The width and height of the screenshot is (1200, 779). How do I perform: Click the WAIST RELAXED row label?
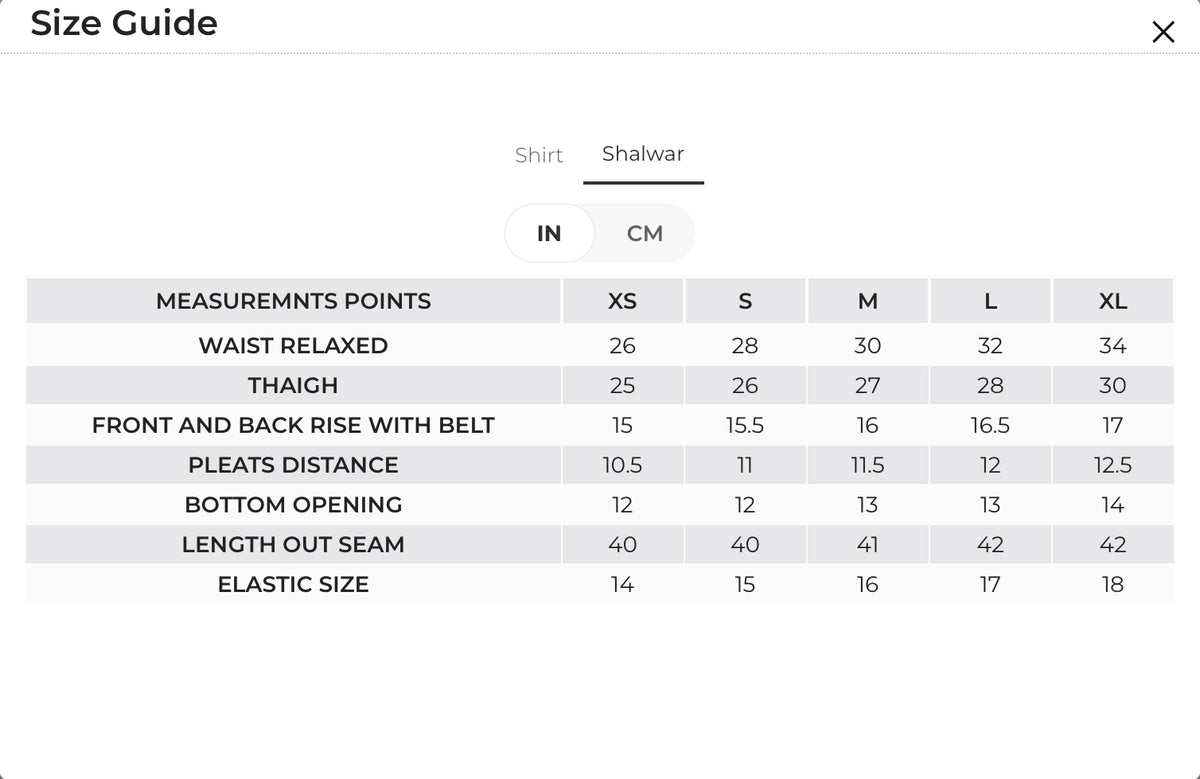pos(293,346)
